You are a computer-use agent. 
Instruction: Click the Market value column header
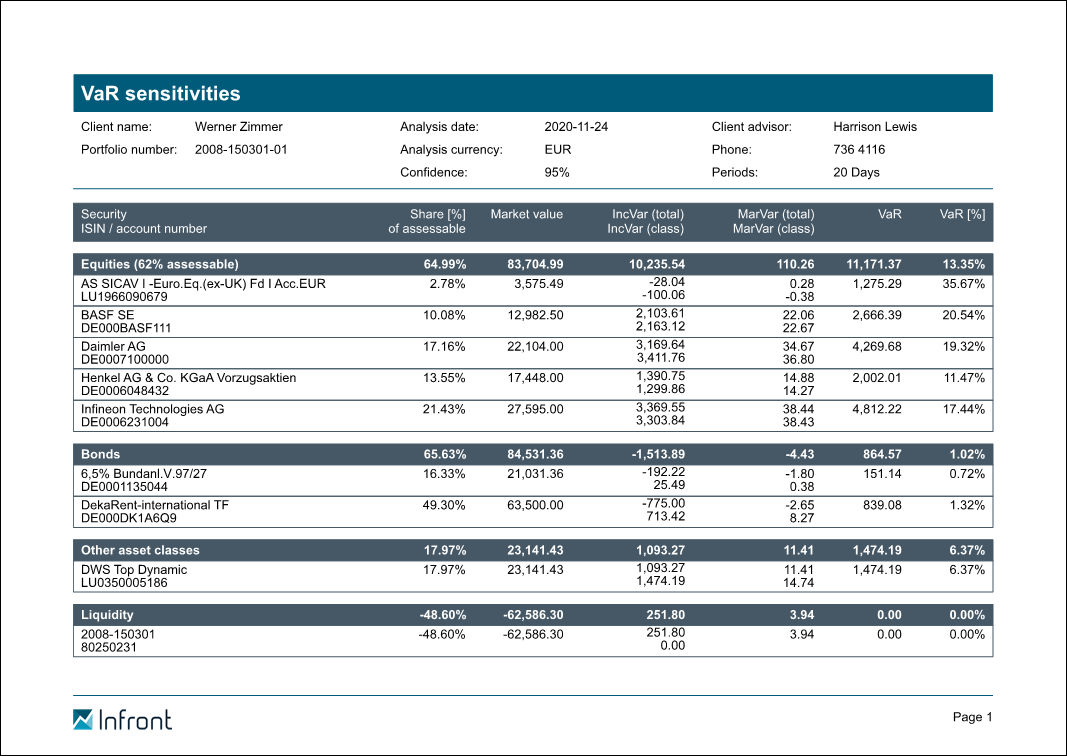[x=526, y=214]
